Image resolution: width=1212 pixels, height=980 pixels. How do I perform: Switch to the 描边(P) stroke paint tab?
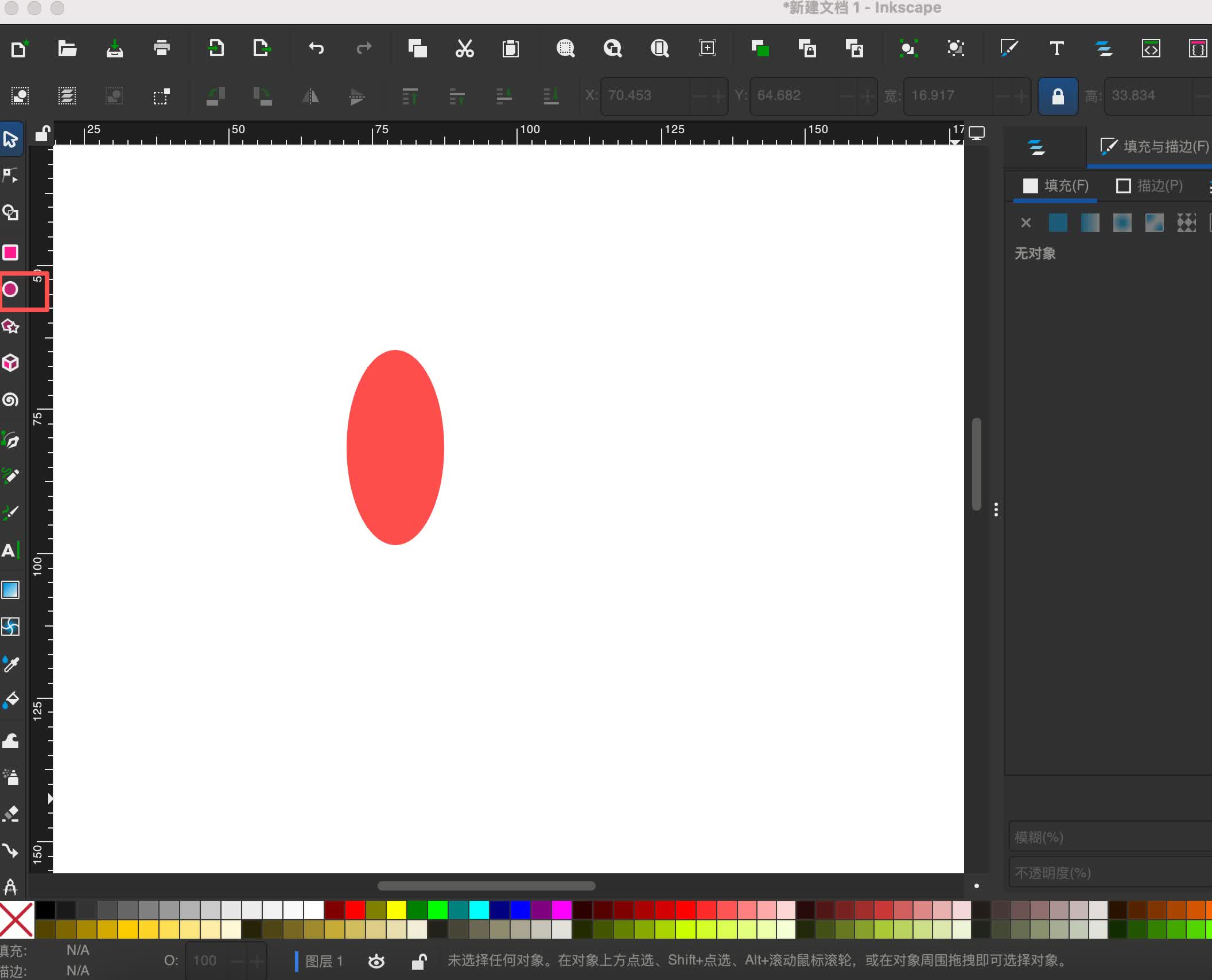pos(1149,186)
